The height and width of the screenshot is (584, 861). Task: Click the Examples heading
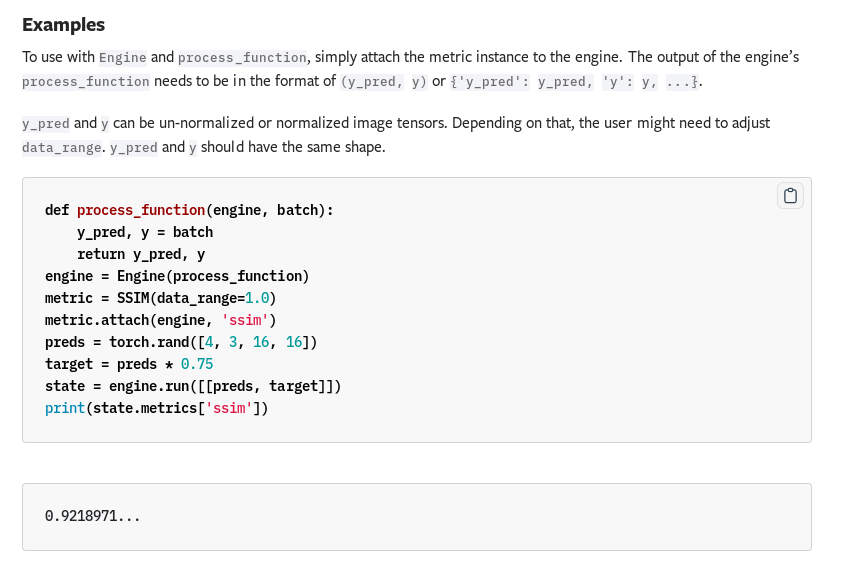[x=63, y=25]
